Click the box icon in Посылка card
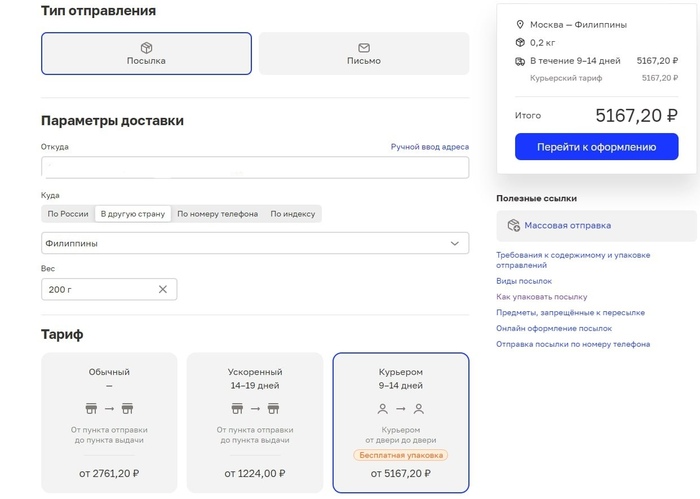Screen dimensions: 700x499 (x=146, y=47)
